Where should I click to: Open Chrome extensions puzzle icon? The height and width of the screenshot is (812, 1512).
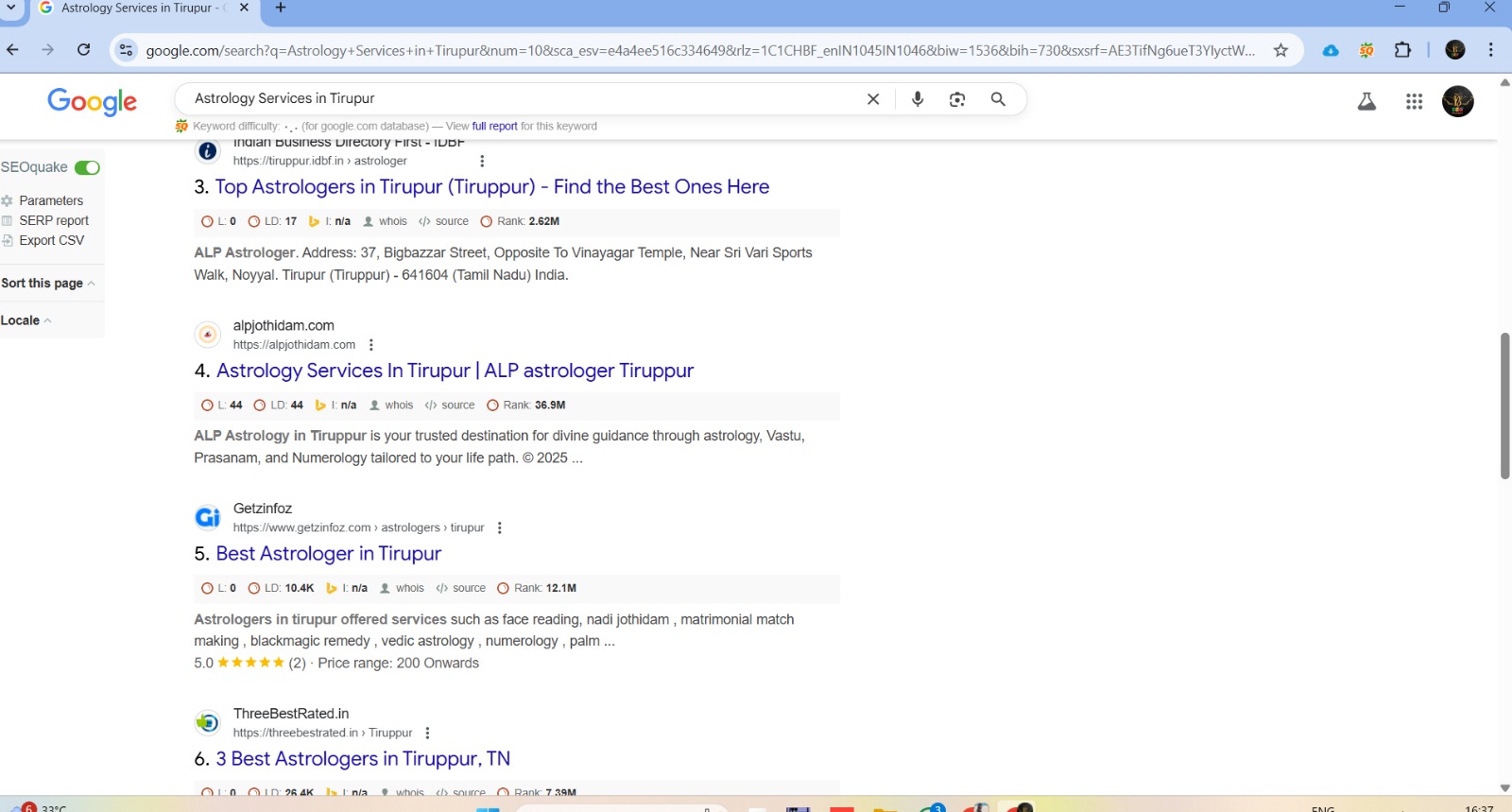(1402, 50)
